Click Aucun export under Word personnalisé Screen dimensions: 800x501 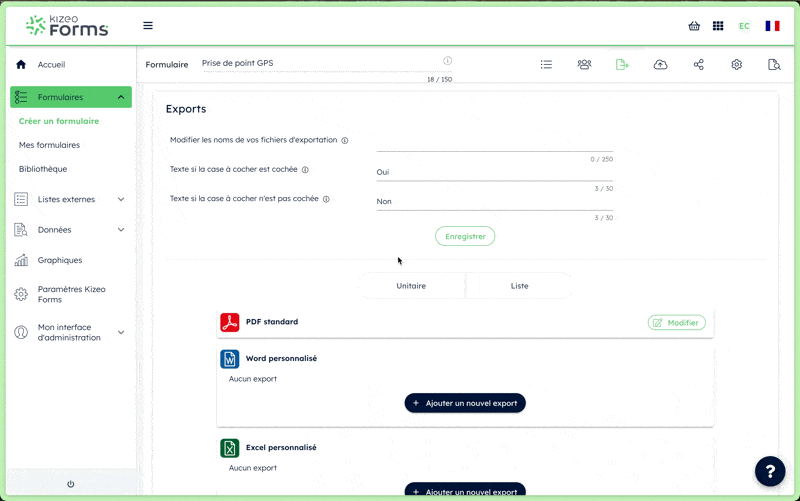(253, 379)
